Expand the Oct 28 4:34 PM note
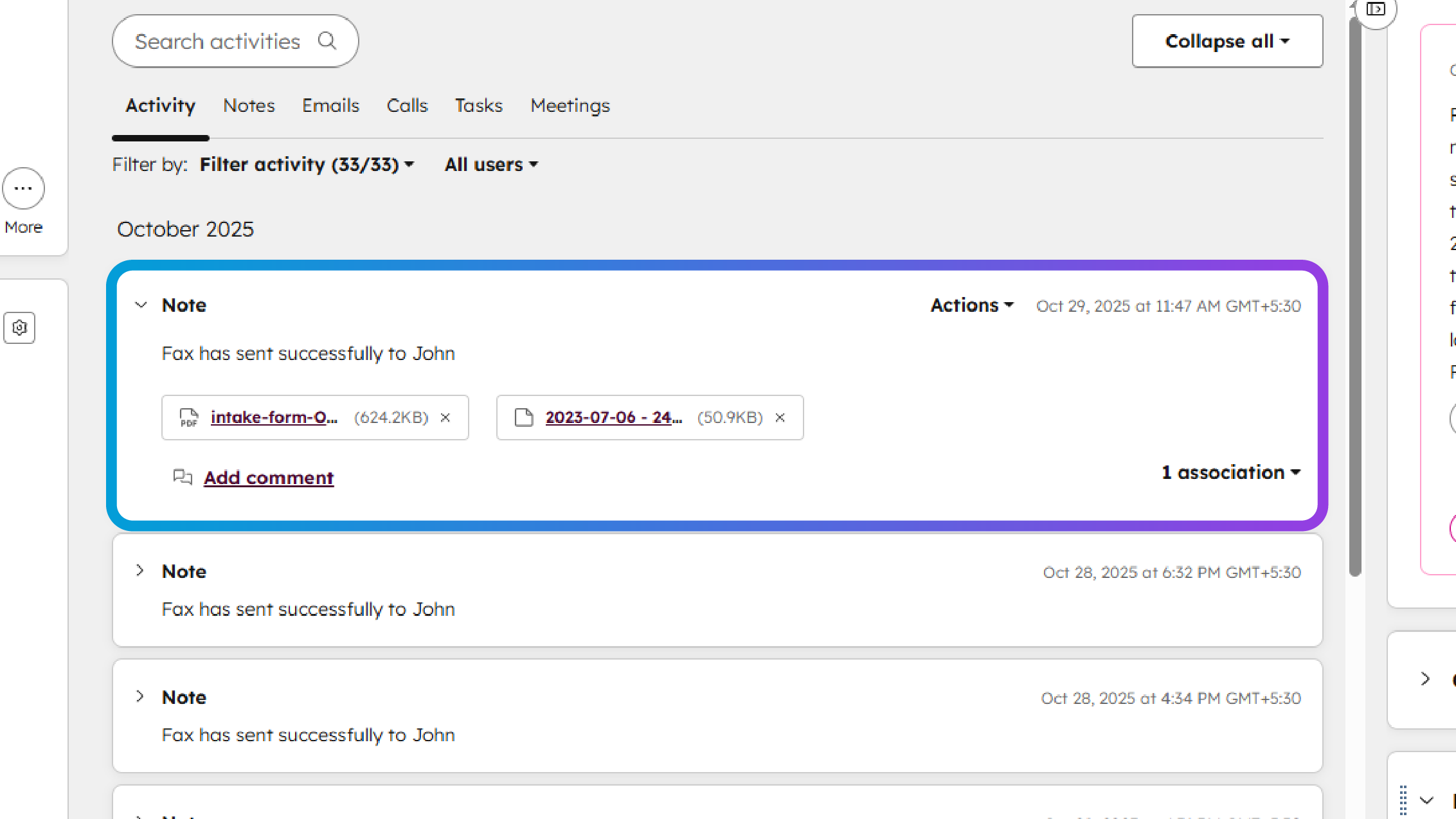1456x819 pixels. pyautogui.click(x=139, y=697)
